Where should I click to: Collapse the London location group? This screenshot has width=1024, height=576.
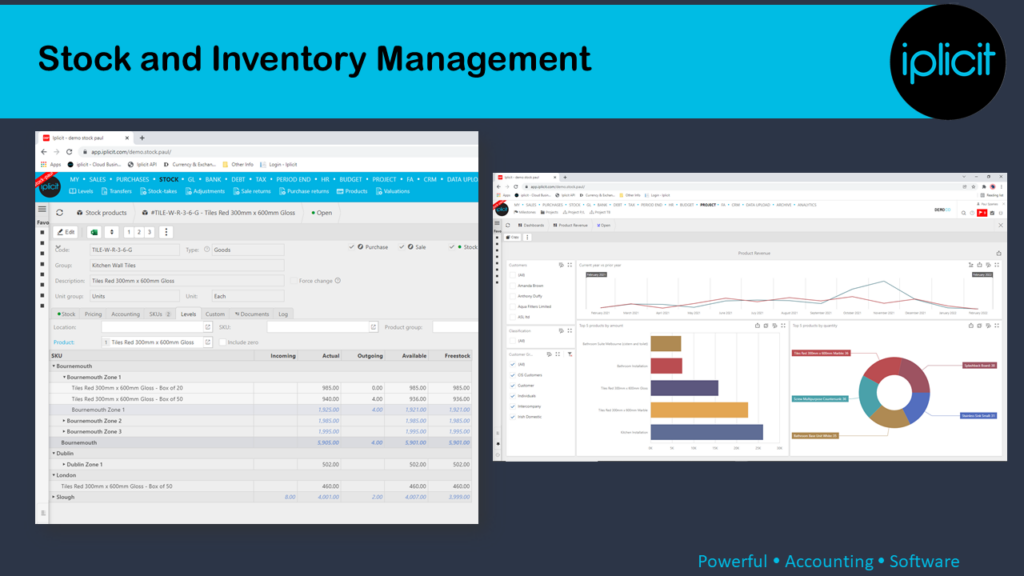tap(54, 475)
